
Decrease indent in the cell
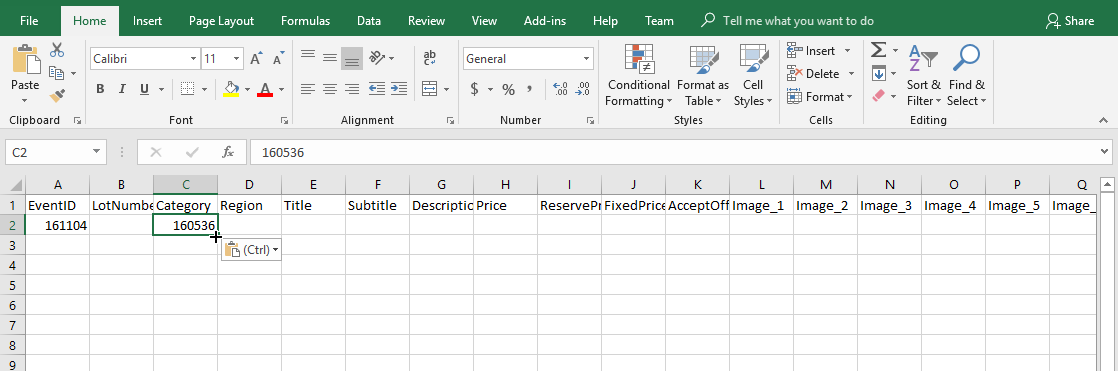(376, 89)
